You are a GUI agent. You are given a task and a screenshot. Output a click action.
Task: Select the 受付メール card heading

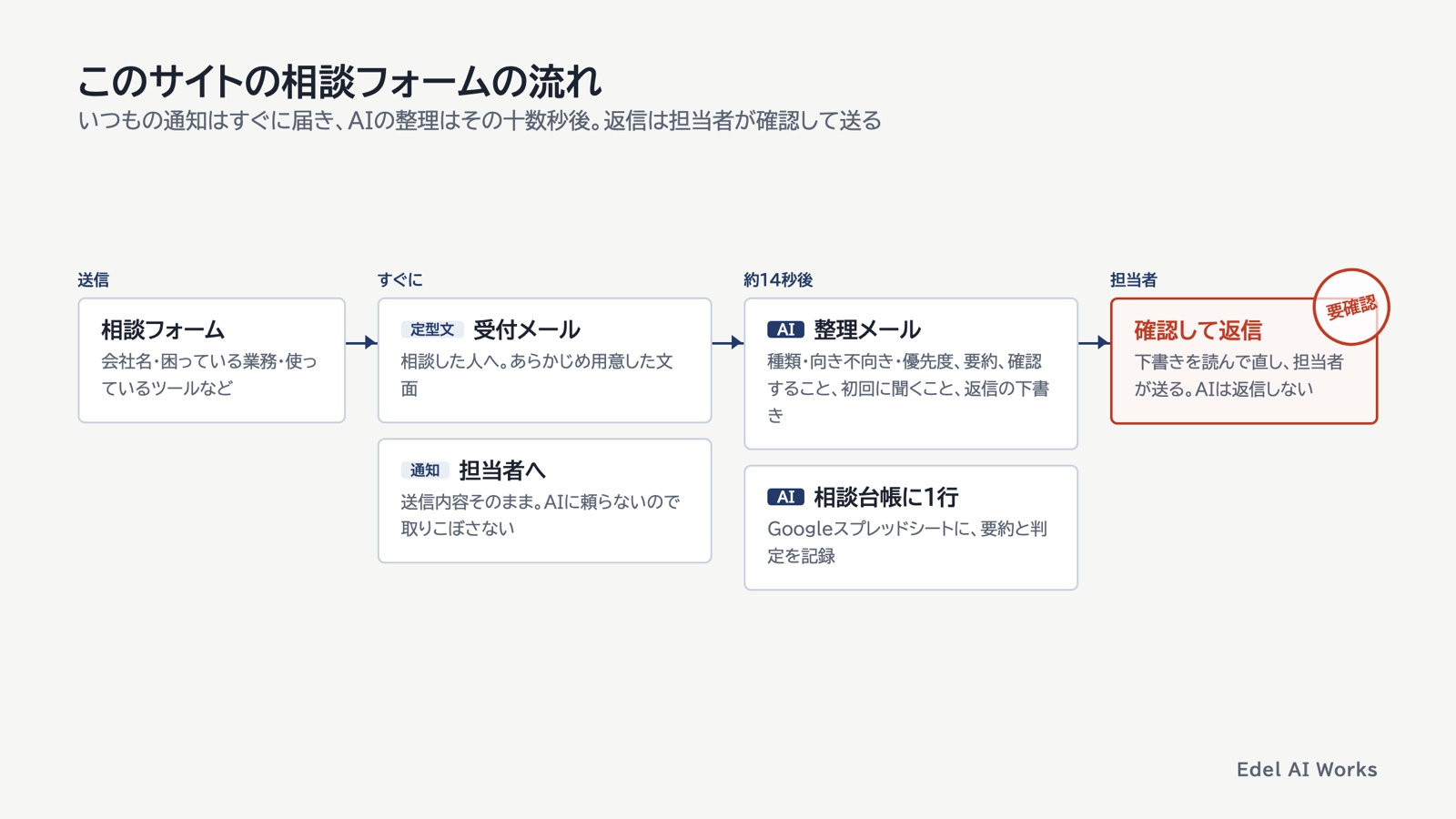click(x=527, y=329)
